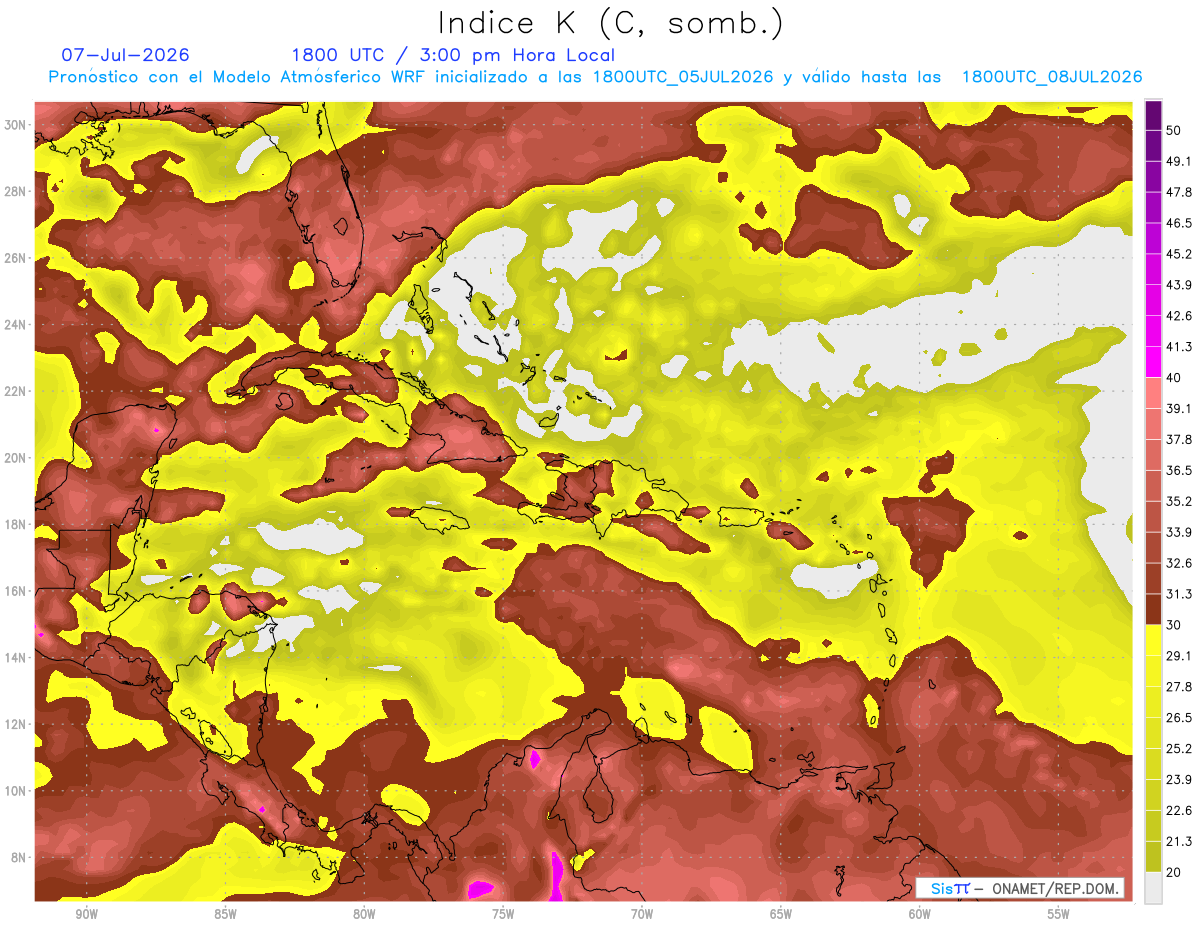
Task: Click the colorbar value 20
Action: 1176,872
